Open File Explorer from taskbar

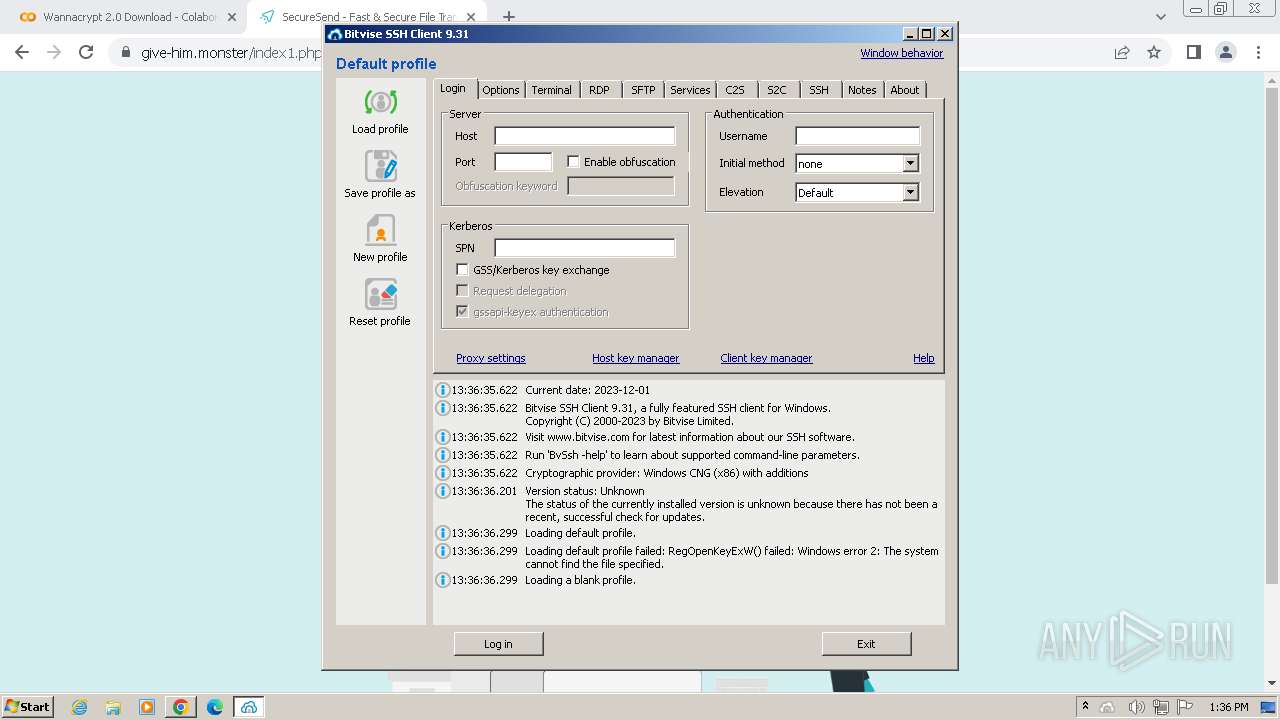pyautogui.click(x=113, y=707)
